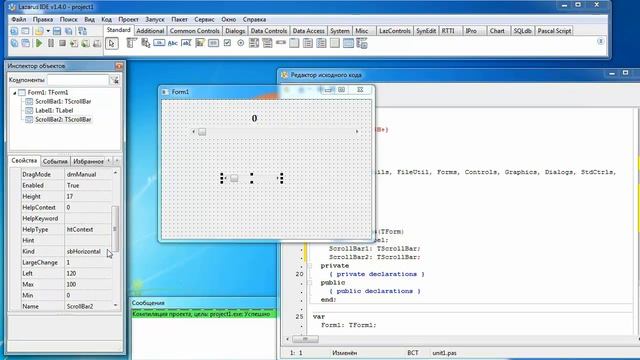Choose the TEdit component icon
640x360 pixels.
[x=186, y=43]
